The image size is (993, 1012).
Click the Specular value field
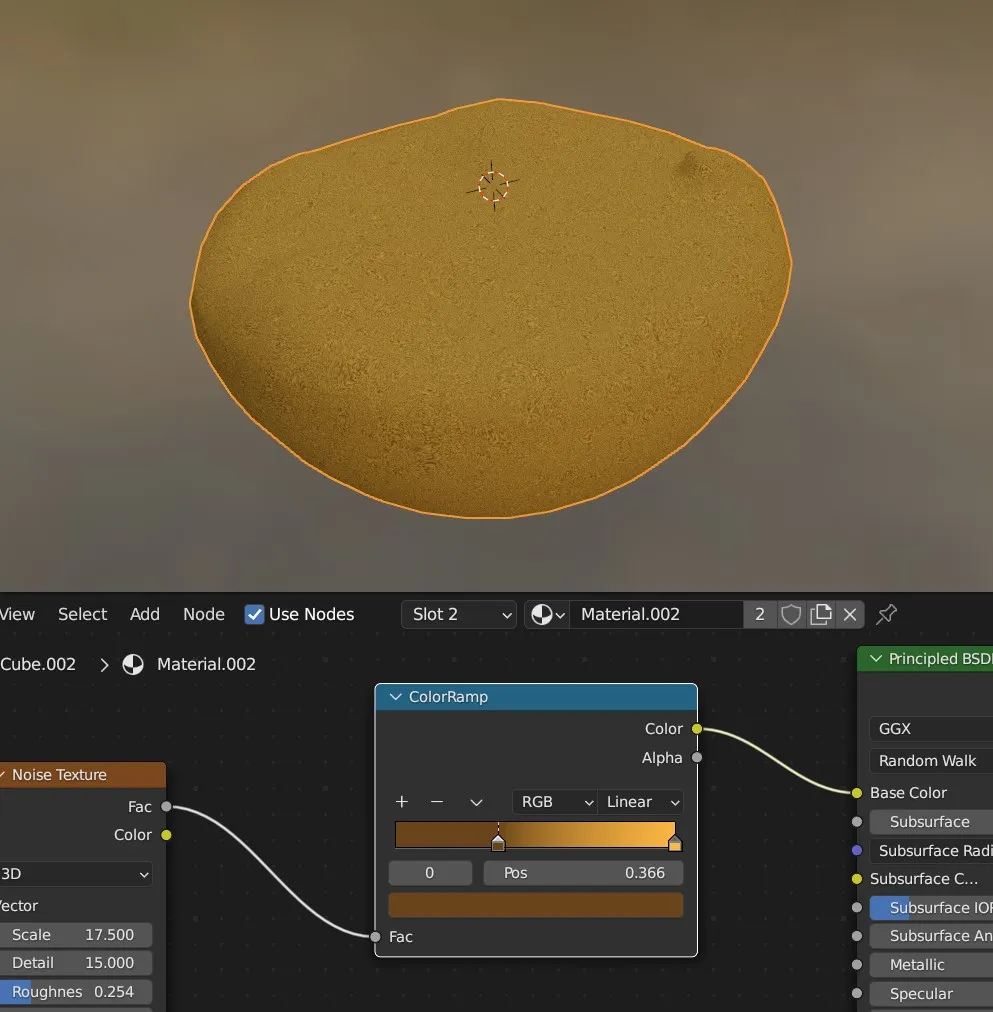click(931, 994)
